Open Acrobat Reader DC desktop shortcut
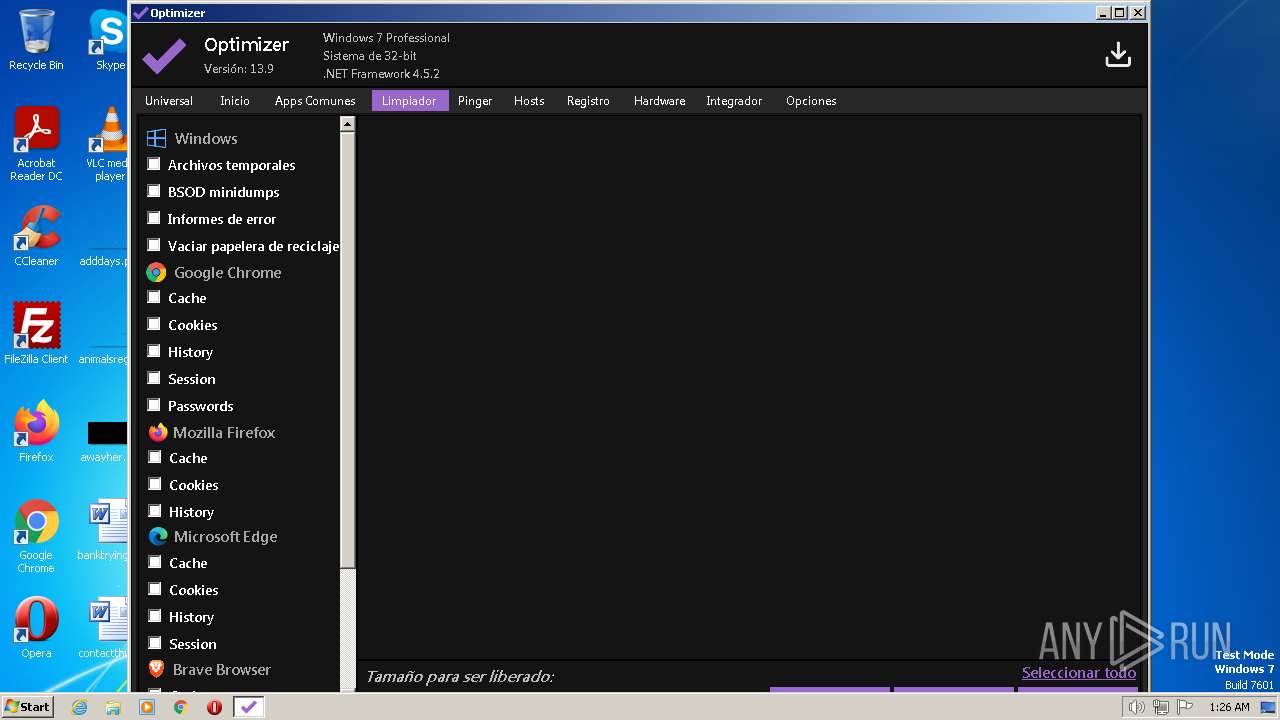Viewport: 1280px width, 720px height. pos(36,144)
